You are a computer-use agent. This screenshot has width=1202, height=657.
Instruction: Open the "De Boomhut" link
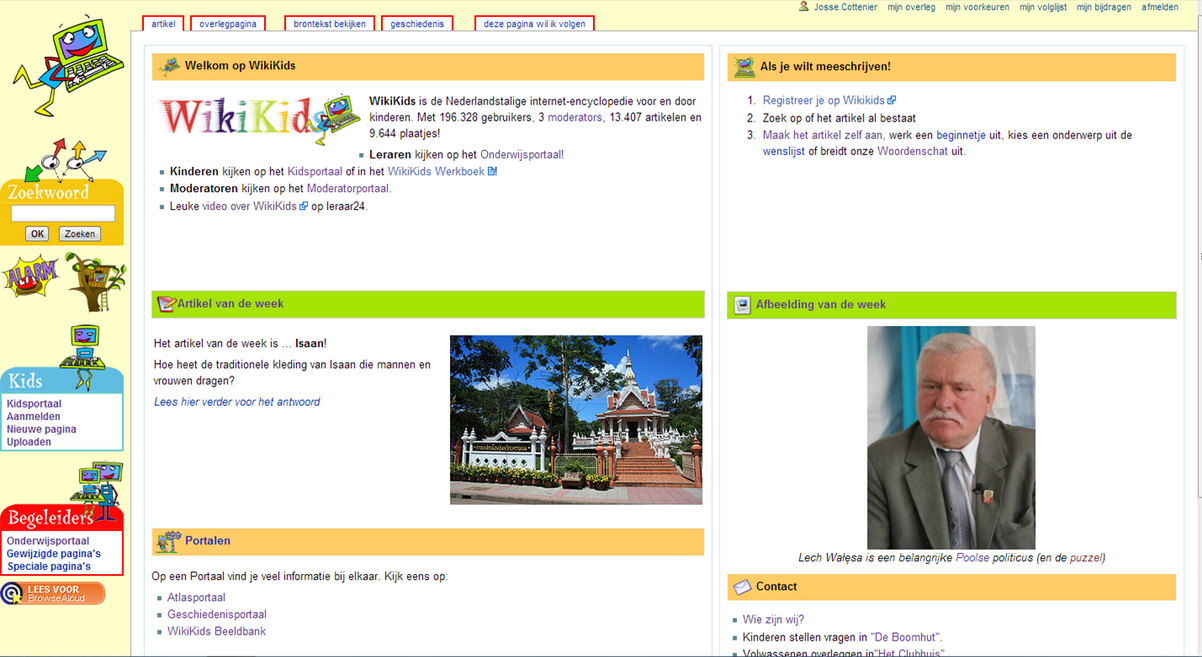(x=906, y=637)
